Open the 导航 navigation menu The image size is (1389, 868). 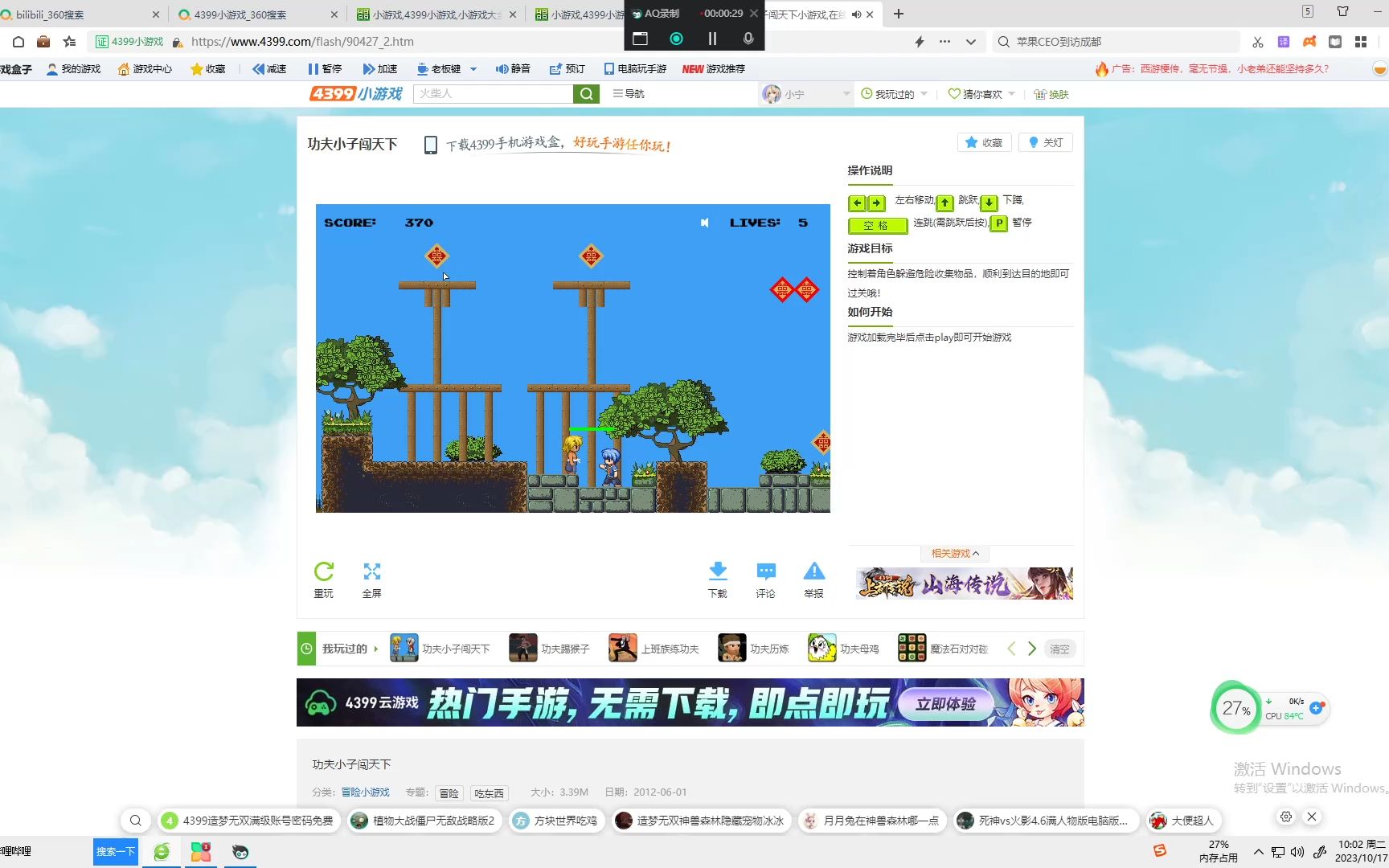(x=629, y=94)
